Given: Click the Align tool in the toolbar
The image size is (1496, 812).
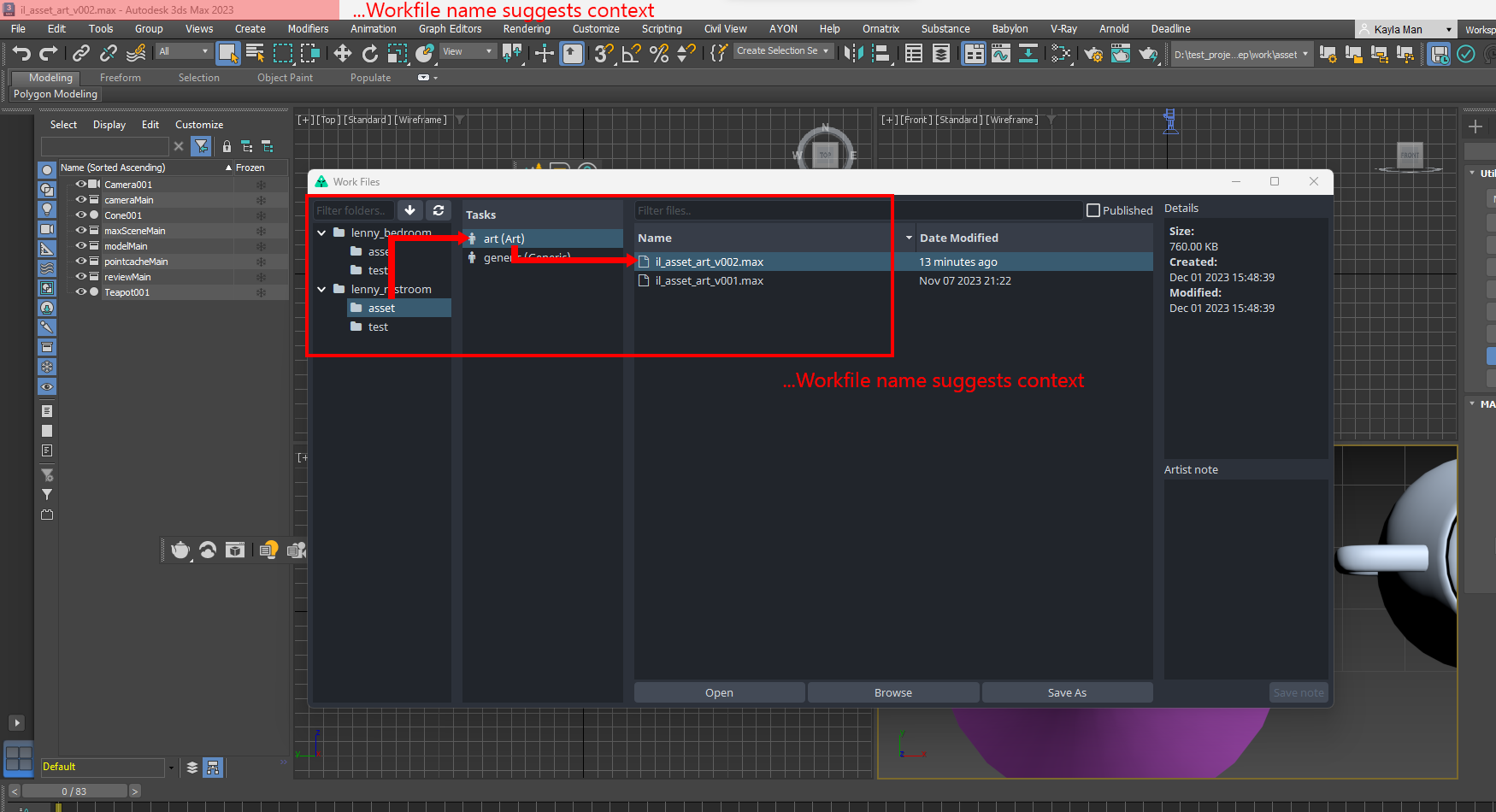Looking at the screenshot, I should 881,54.
